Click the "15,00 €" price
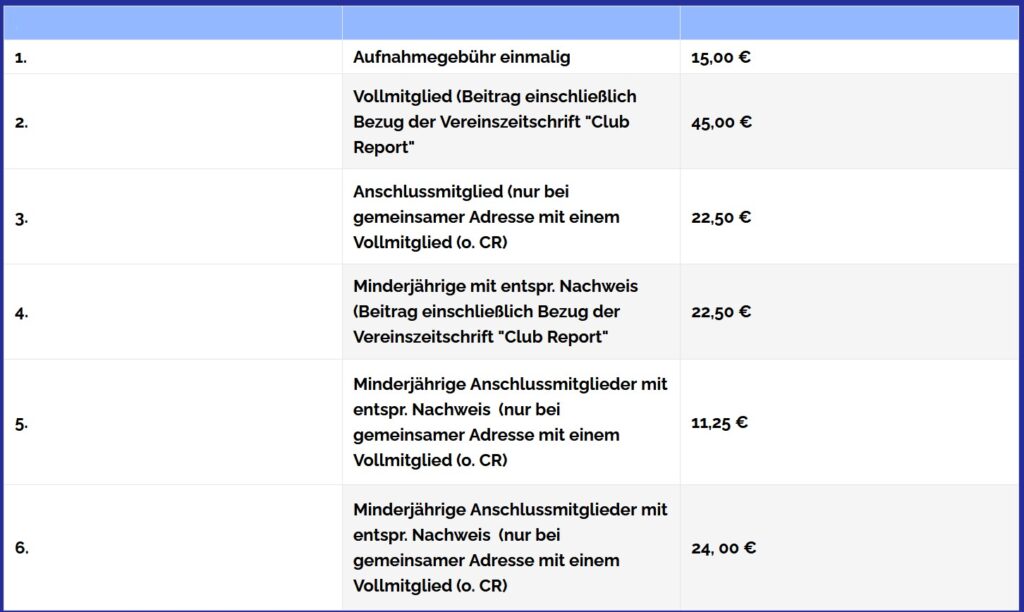 pos(720,57)
